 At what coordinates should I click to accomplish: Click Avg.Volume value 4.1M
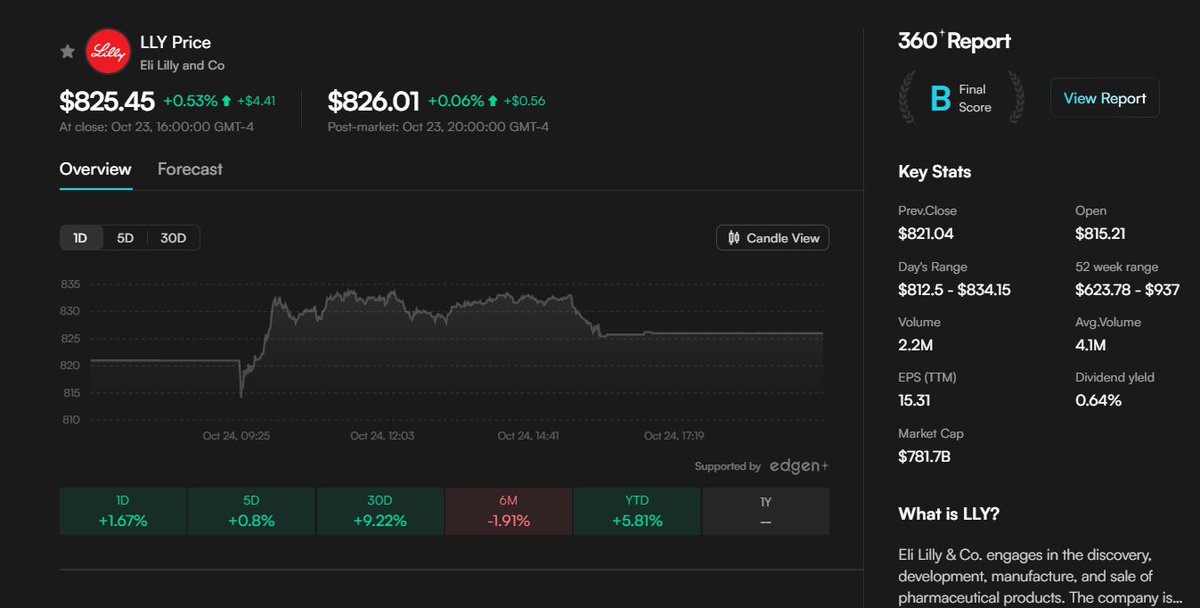[1092, 345]
